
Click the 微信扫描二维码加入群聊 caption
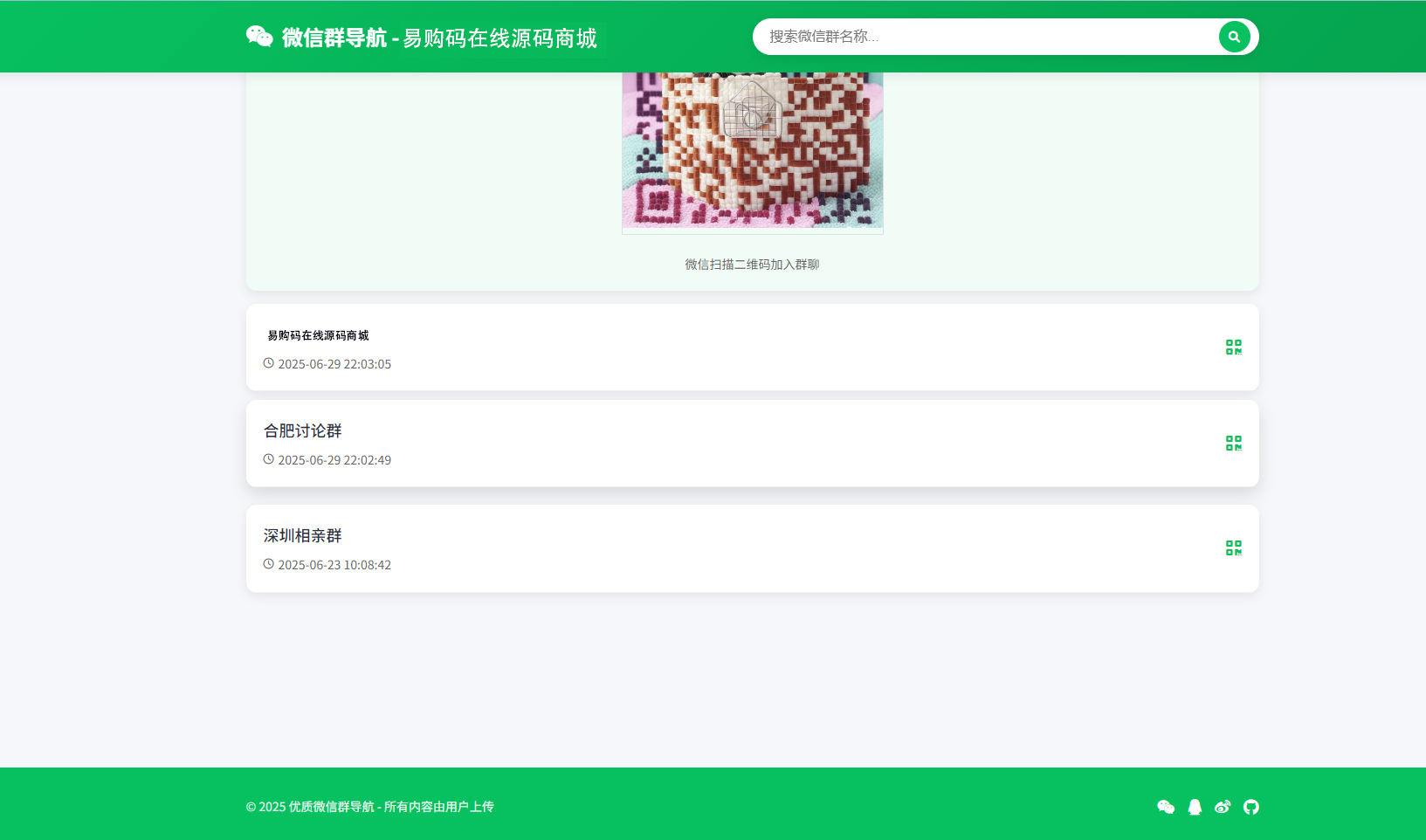tap(752, 265)
